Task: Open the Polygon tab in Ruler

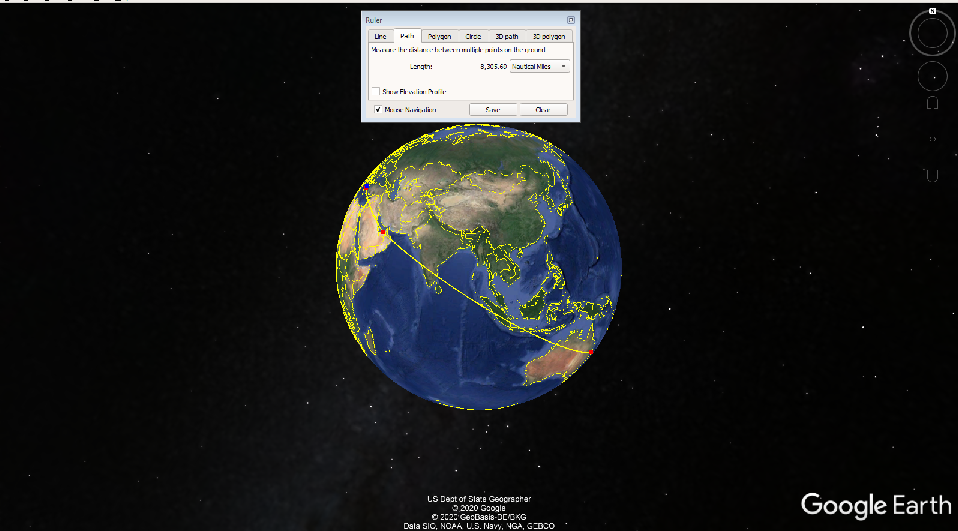Action: pos(439,36)
